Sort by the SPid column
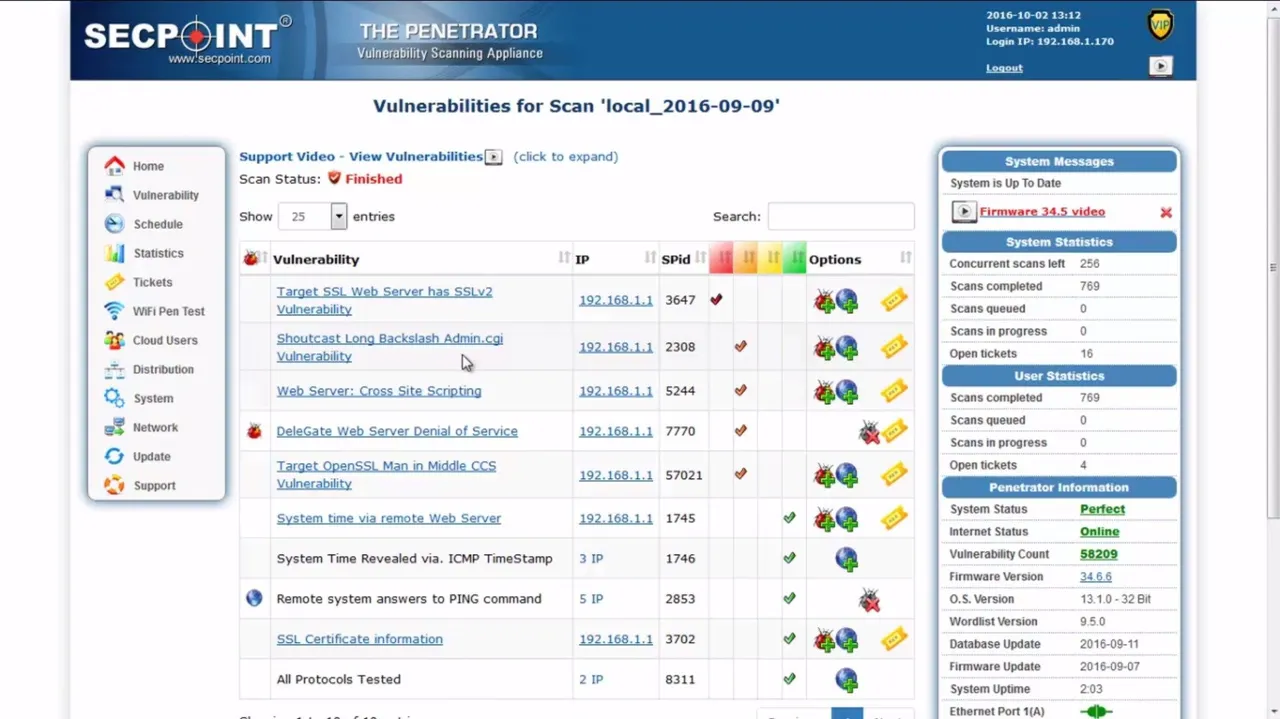This screenshot has width=1280, height=719. (683, 259)
